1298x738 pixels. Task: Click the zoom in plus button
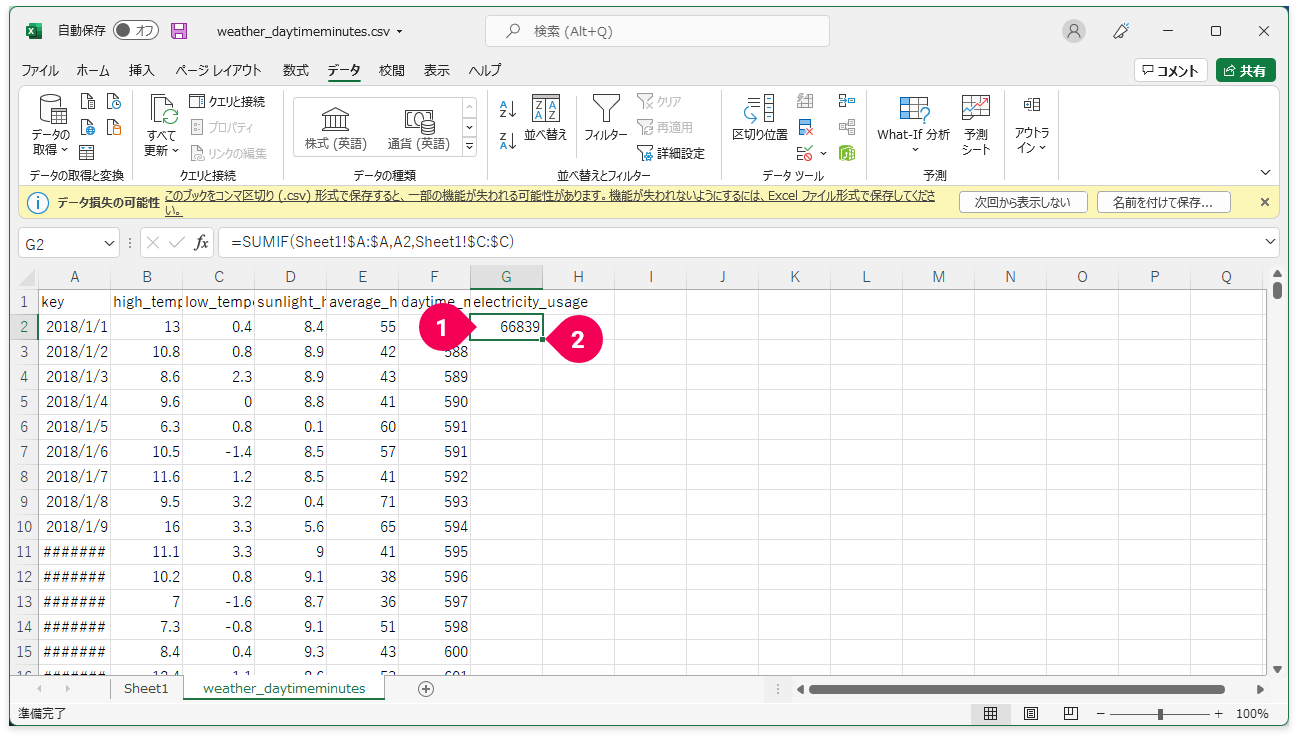[1218, 714]
